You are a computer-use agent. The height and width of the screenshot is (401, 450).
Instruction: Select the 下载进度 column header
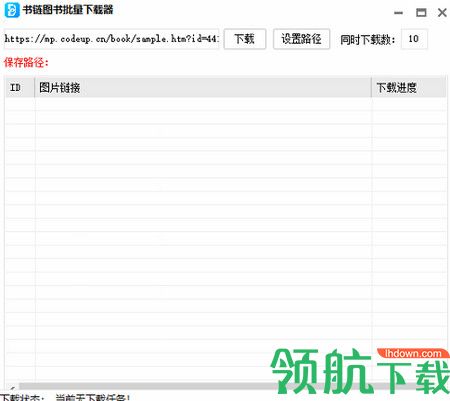(x=409, y=88)
